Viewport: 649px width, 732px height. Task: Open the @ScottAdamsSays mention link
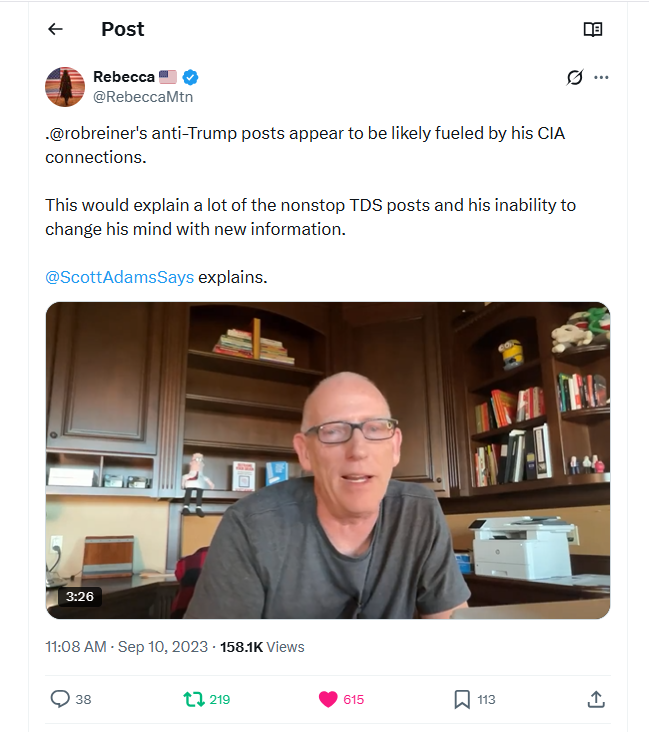click(119, 276)
